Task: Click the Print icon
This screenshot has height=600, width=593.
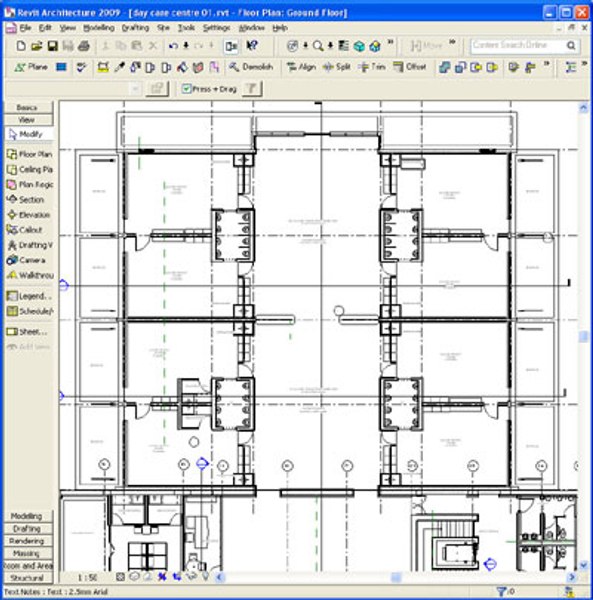Action: tap(84, 46)
